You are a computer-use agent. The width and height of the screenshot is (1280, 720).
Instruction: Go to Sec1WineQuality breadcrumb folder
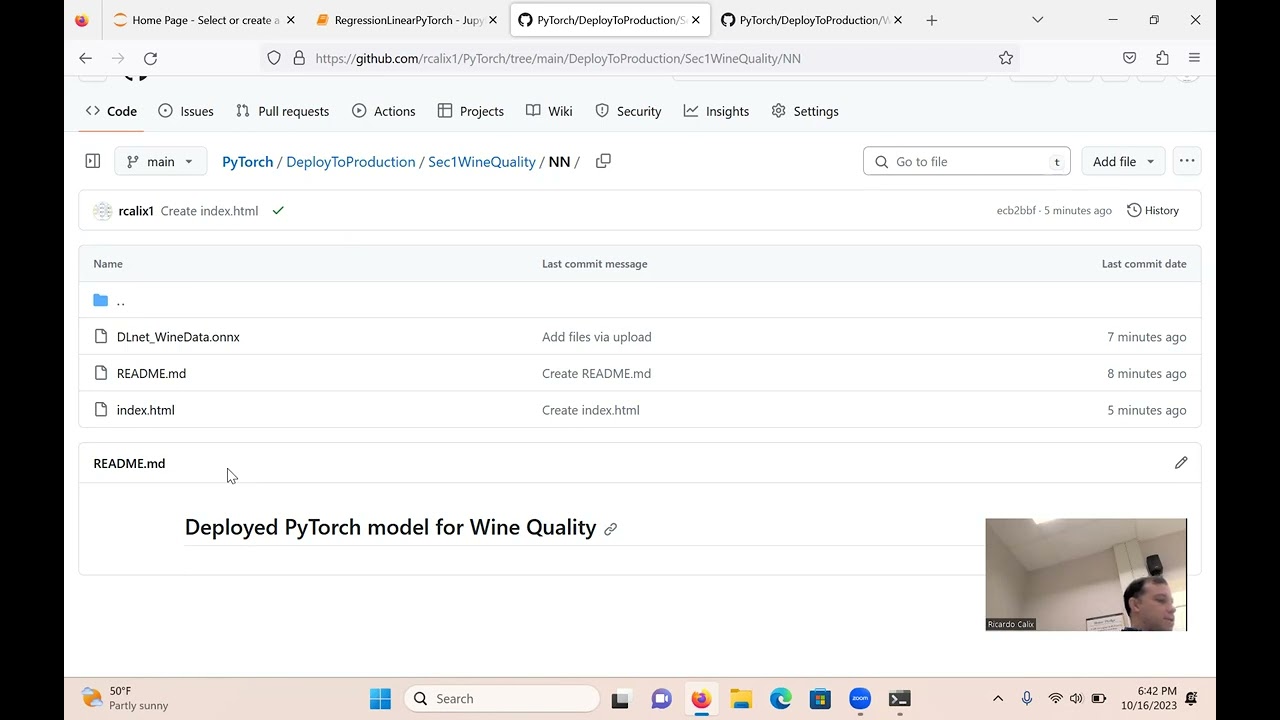tap(481, 162)
